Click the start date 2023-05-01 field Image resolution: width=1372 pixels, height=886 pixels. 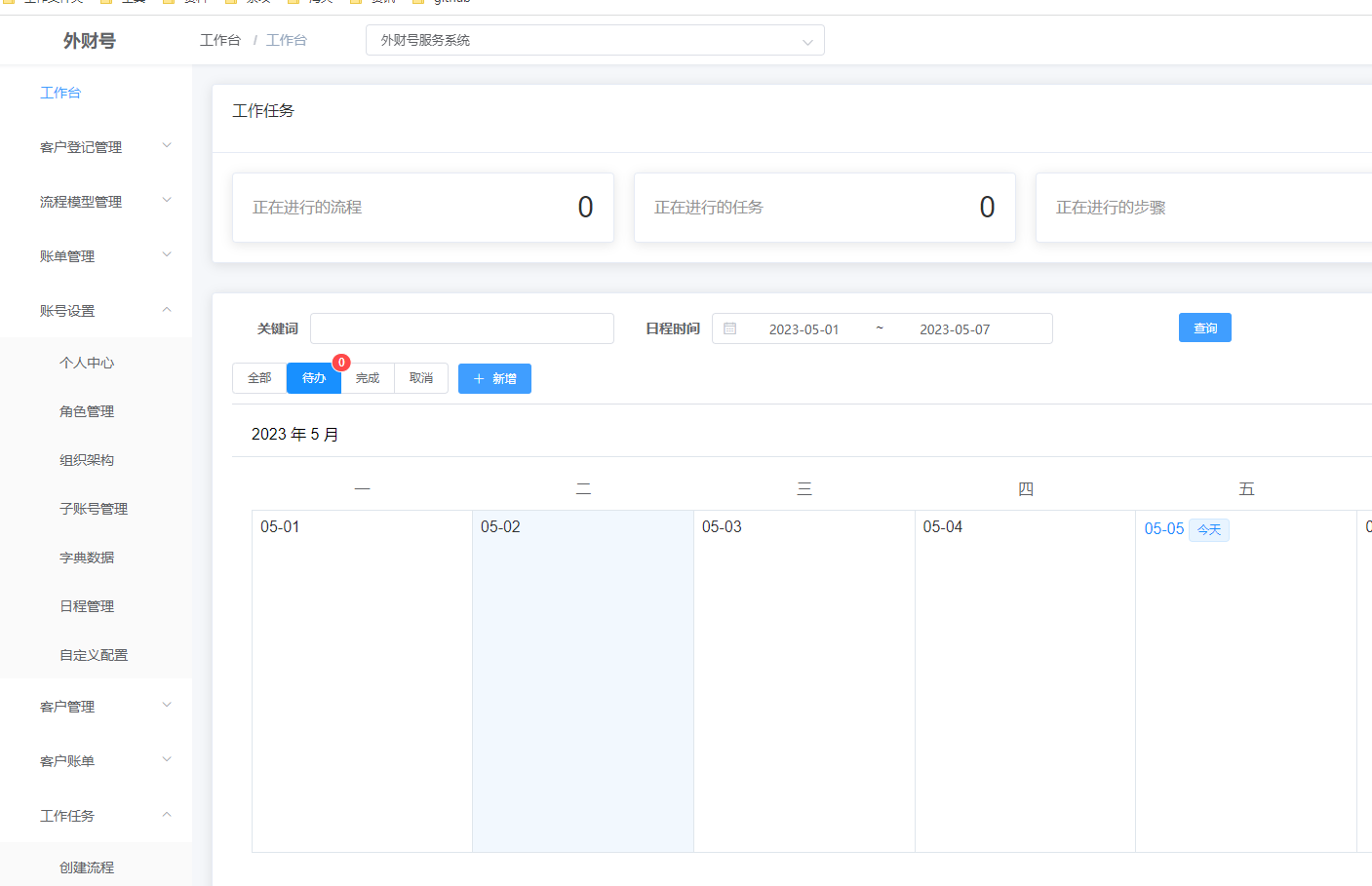point(804,329)
